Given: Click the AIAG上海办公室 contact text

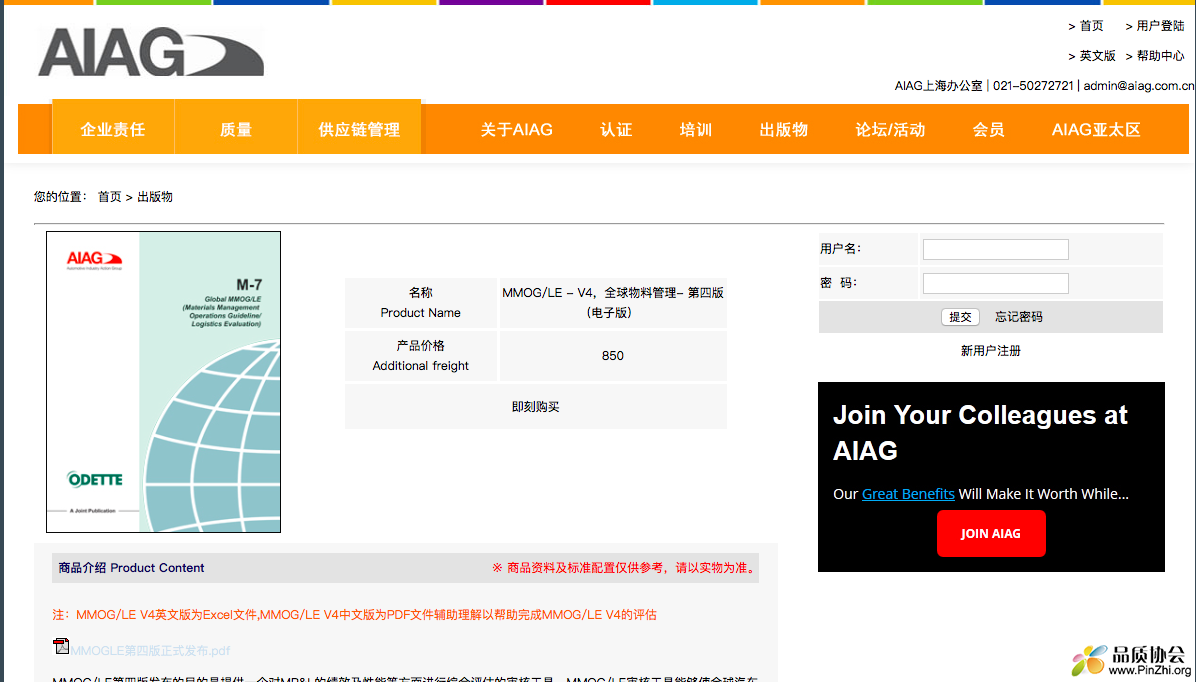Looking at the screenshot, I should click(938, 85).
